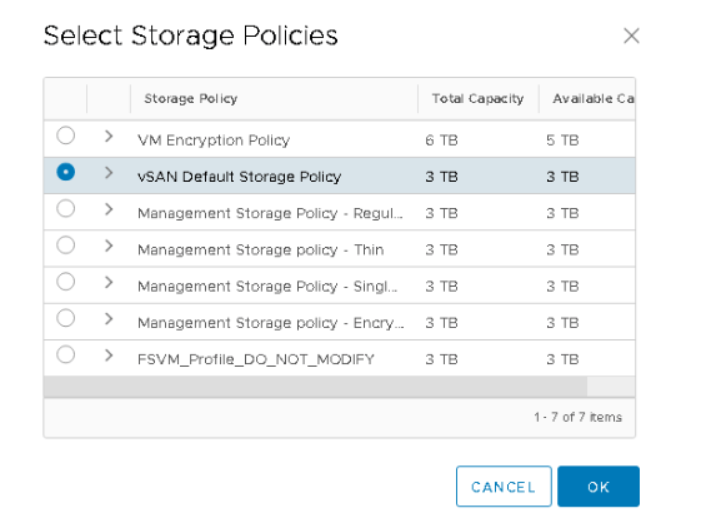
Task: Expand FSVM_Profile_DO_NOT_MODIFY row details
Action: [x=108, y=355]
